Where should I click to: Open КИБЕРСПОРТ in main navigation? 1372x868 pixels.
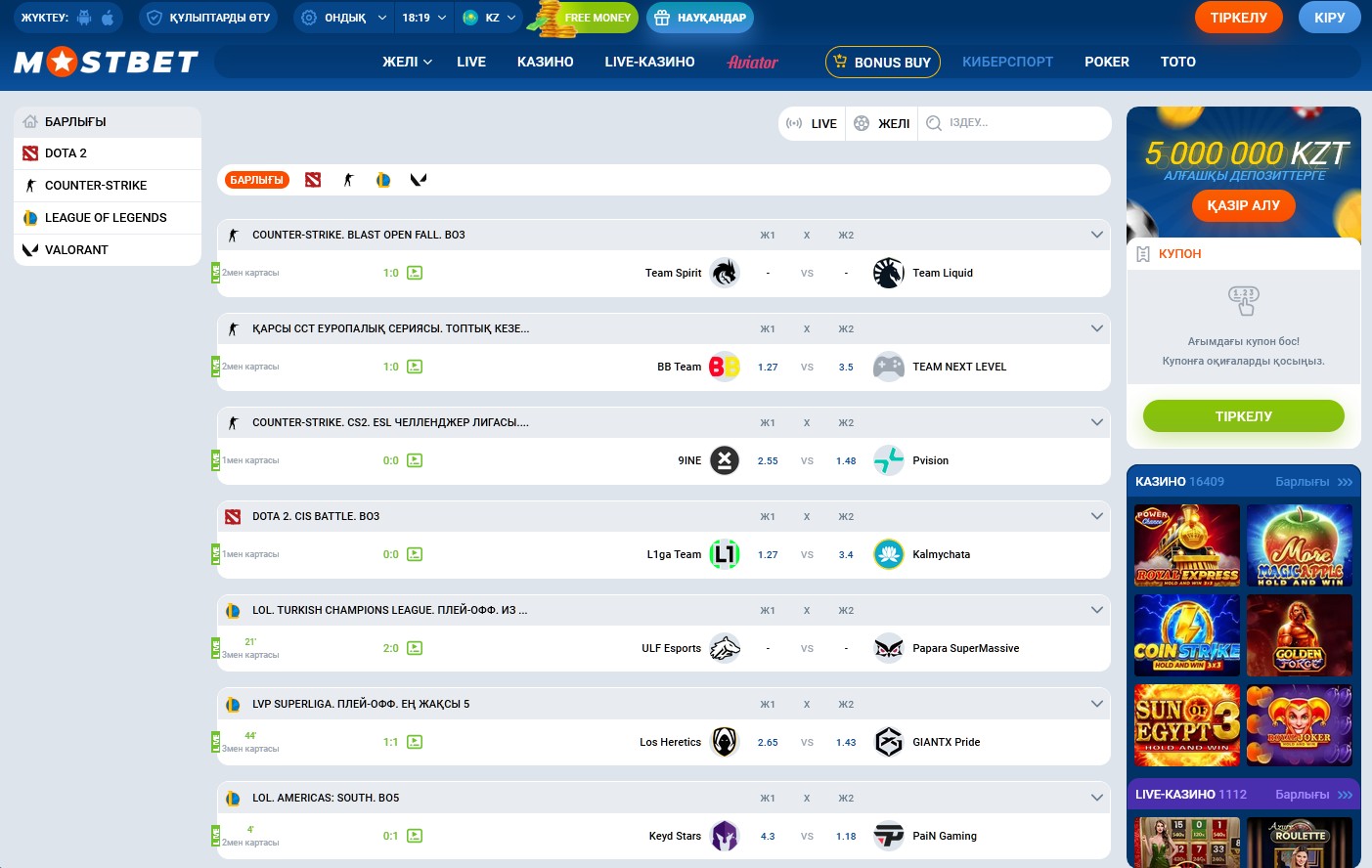click(x=1007, y=62)
